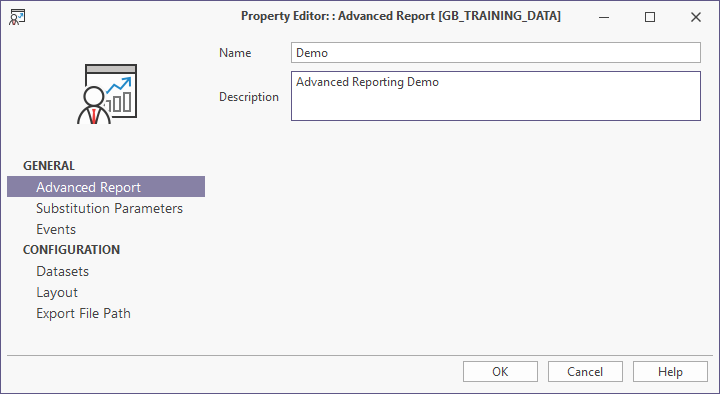Click the Property Editor title bar icon
This screenshot has height=394, width=720.
pos(17,17)
